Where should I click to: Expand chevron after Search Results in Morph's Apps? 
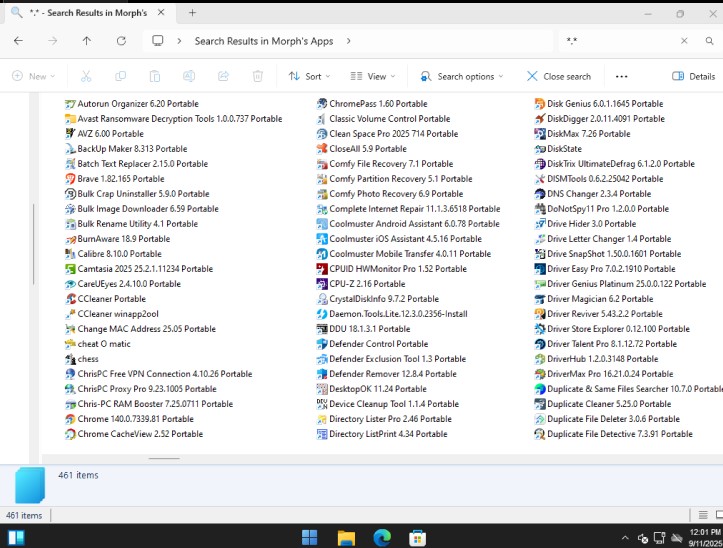[349, 41]
